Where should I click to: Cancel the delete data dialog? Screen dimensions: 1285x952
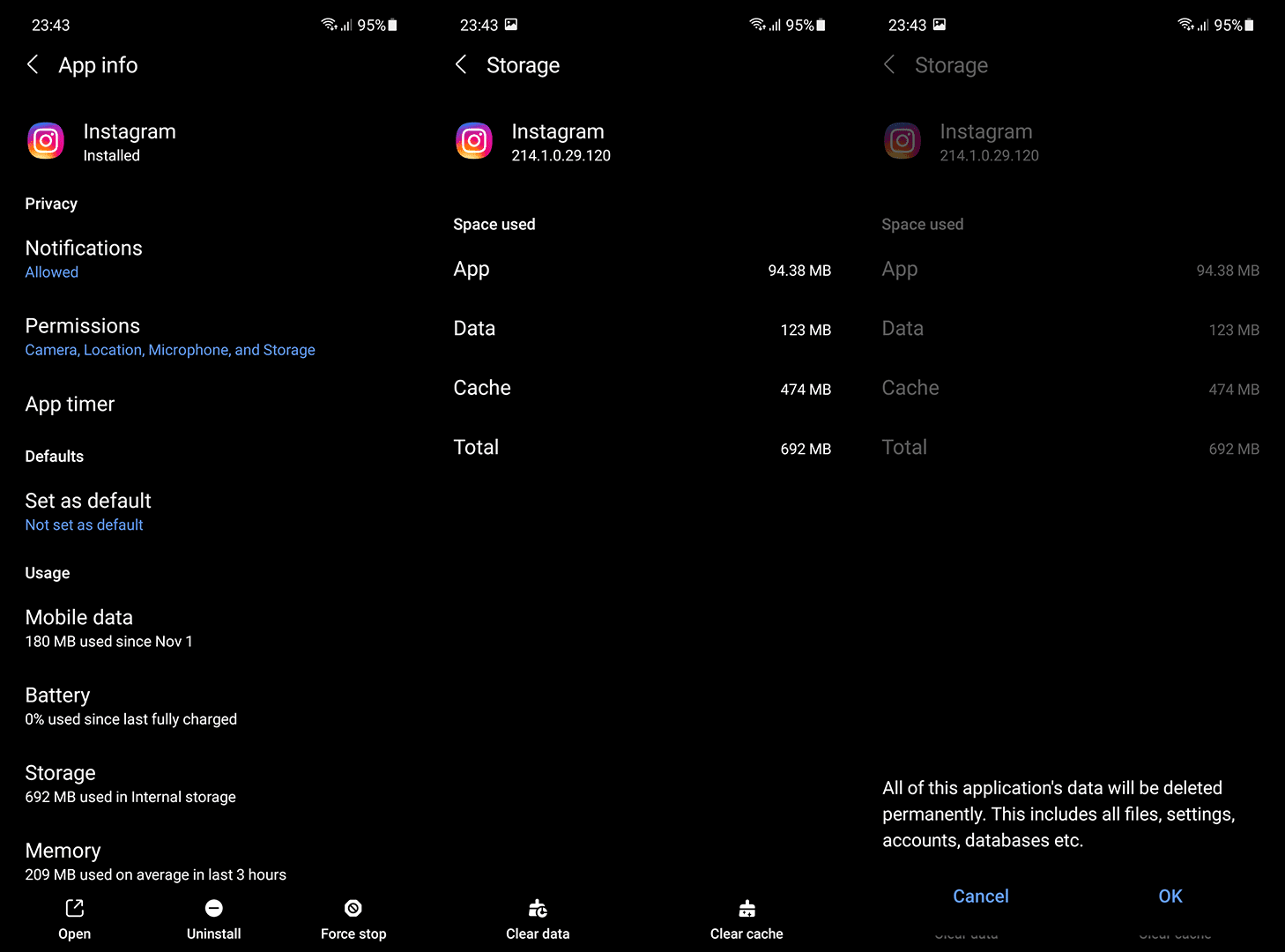point(981,896)
